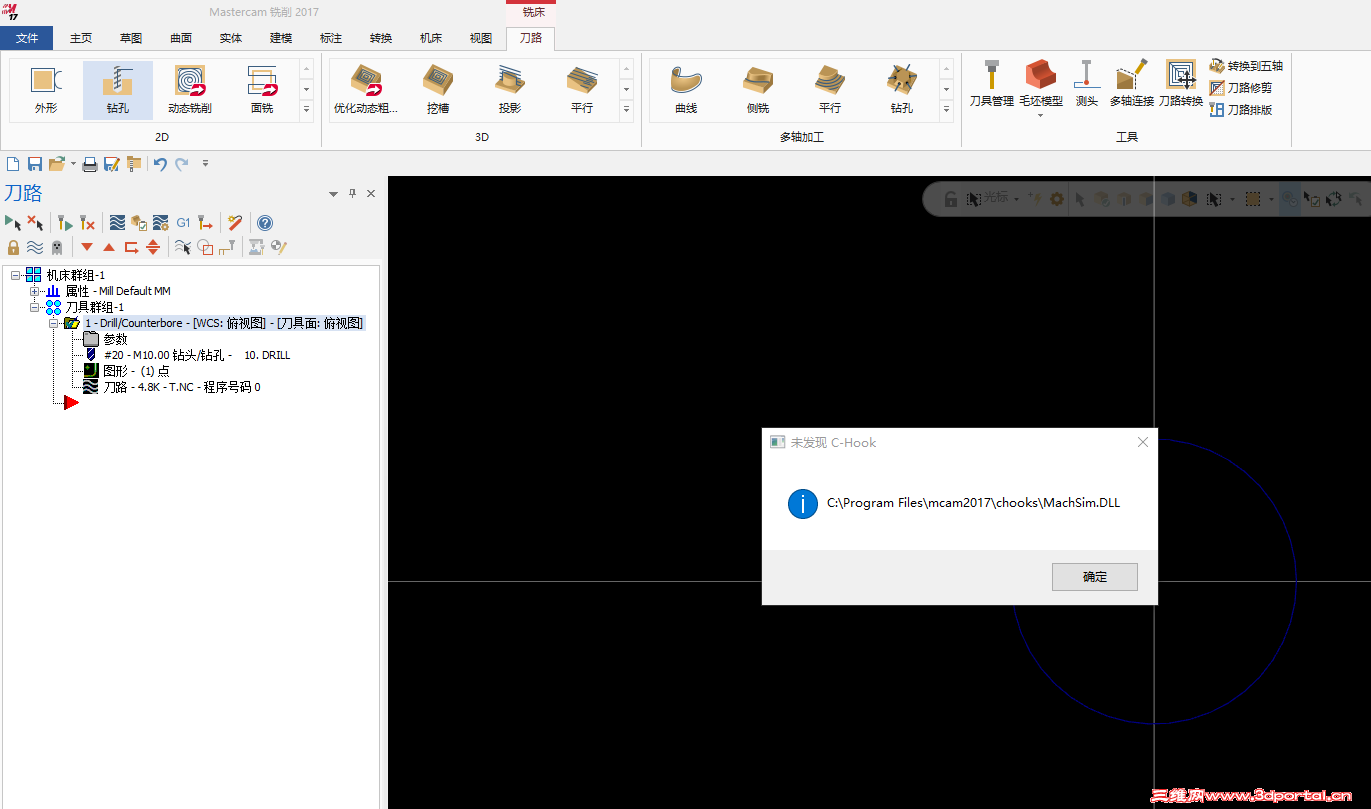Start a 动态铣削 dynamic mill toolpath

(190, 90)
